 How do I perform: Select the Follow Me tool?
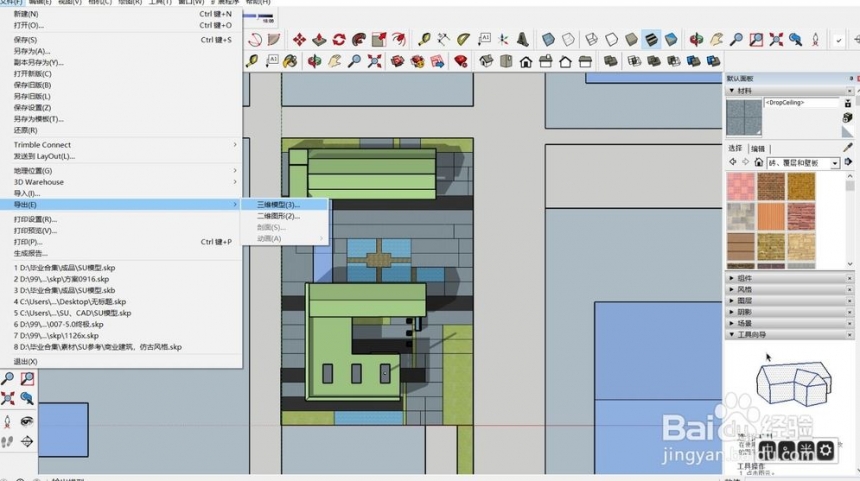pyautogui.click(x=359, y=39)
